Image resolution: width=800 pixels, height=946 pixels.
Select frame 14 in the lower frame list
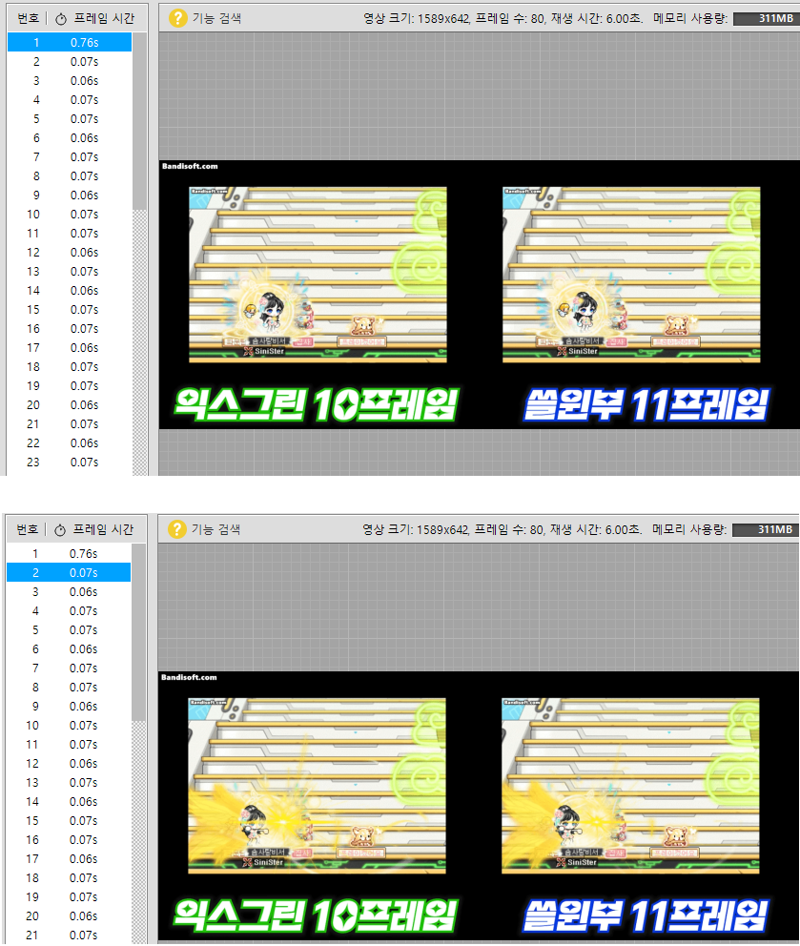69,802
